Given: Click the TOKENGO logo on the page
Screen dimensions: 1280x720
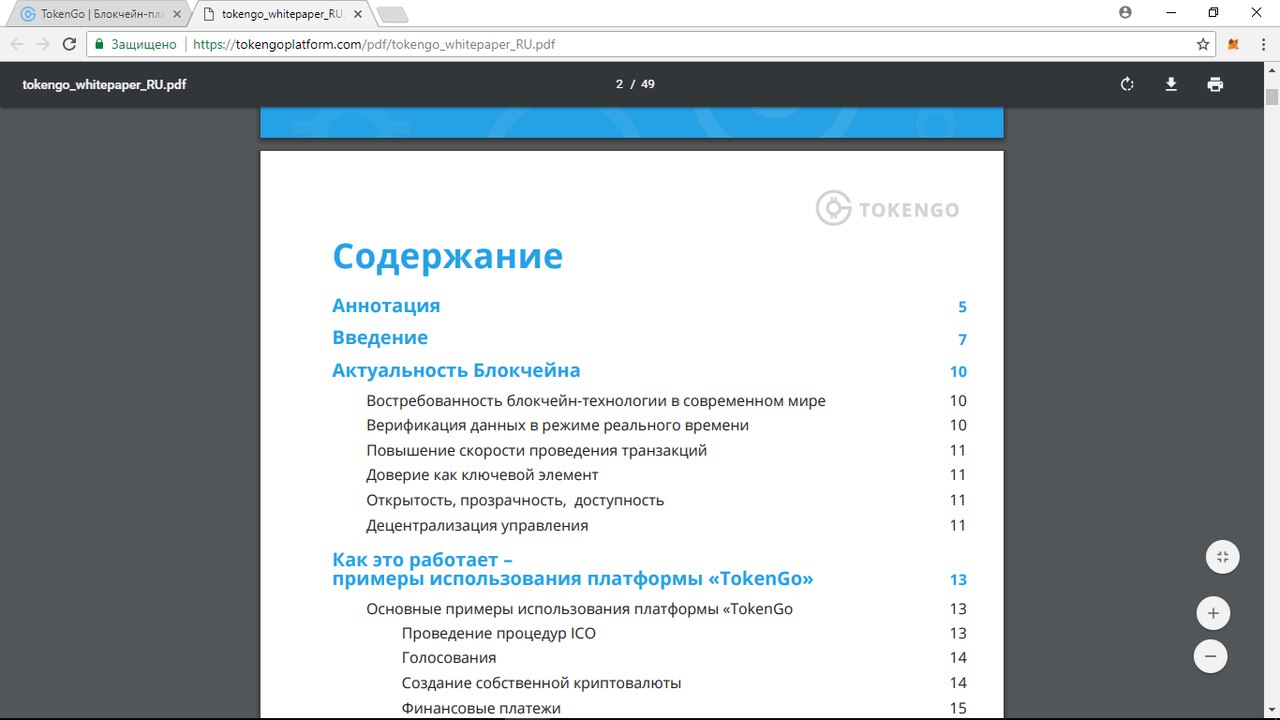Looking at the screenshot, I should pyautogui.click(x=887, y=209).
